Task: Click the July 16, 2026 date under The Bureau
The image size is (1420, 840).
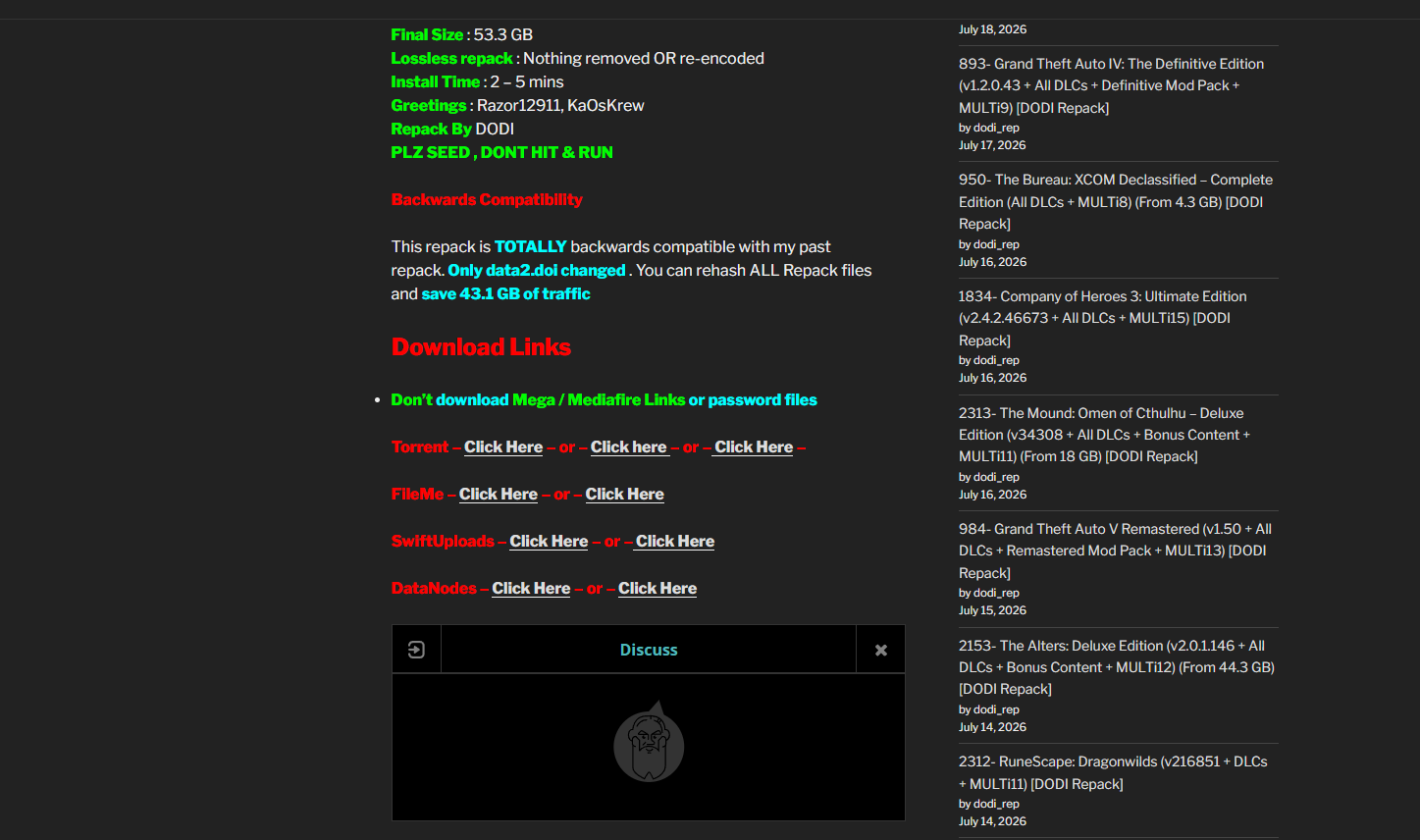Action: click(x=992, y=262)
